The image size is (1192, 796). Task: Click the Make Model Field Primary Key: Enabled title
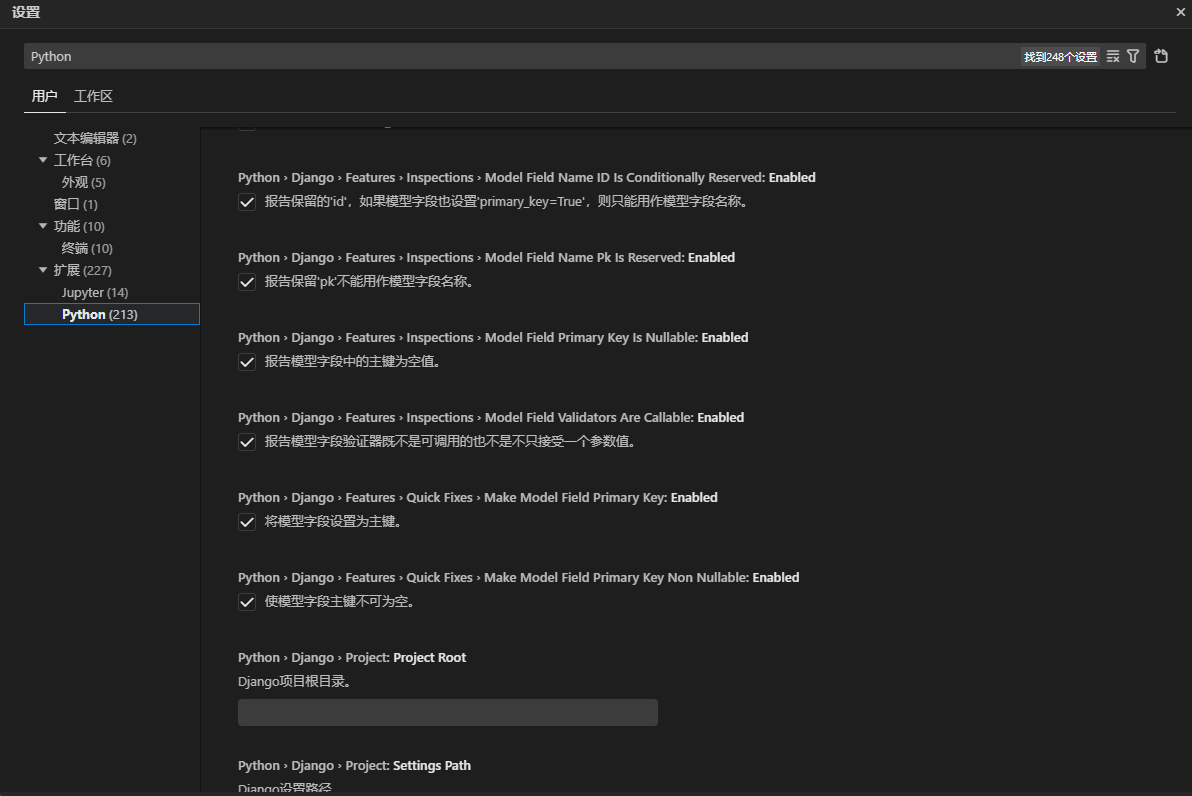(477, 497)
